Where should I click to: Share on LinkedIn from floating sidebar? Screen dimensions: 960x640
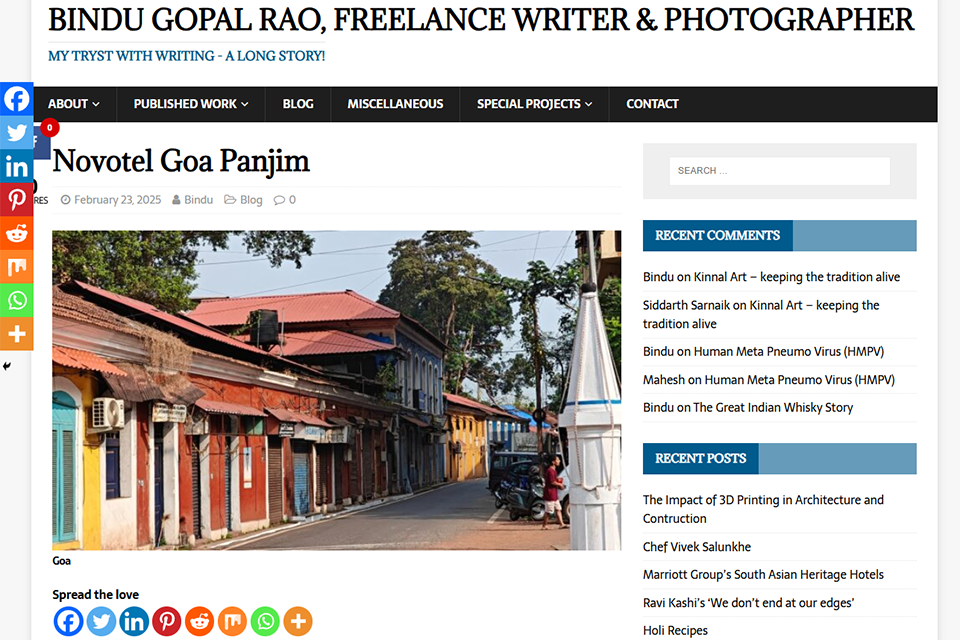tap(17, 166)
